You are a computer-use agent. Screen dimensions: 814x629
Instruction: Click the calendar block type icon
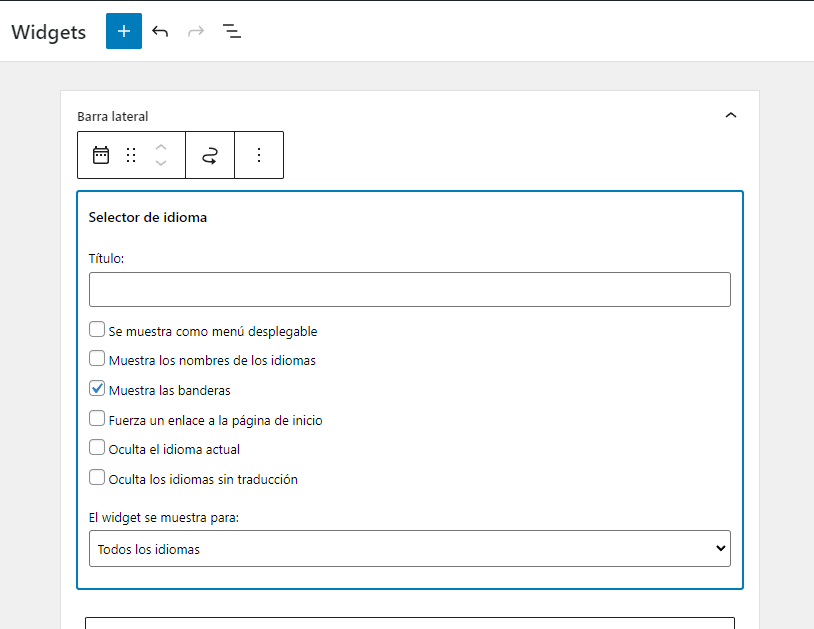click(x=101, y=155)
